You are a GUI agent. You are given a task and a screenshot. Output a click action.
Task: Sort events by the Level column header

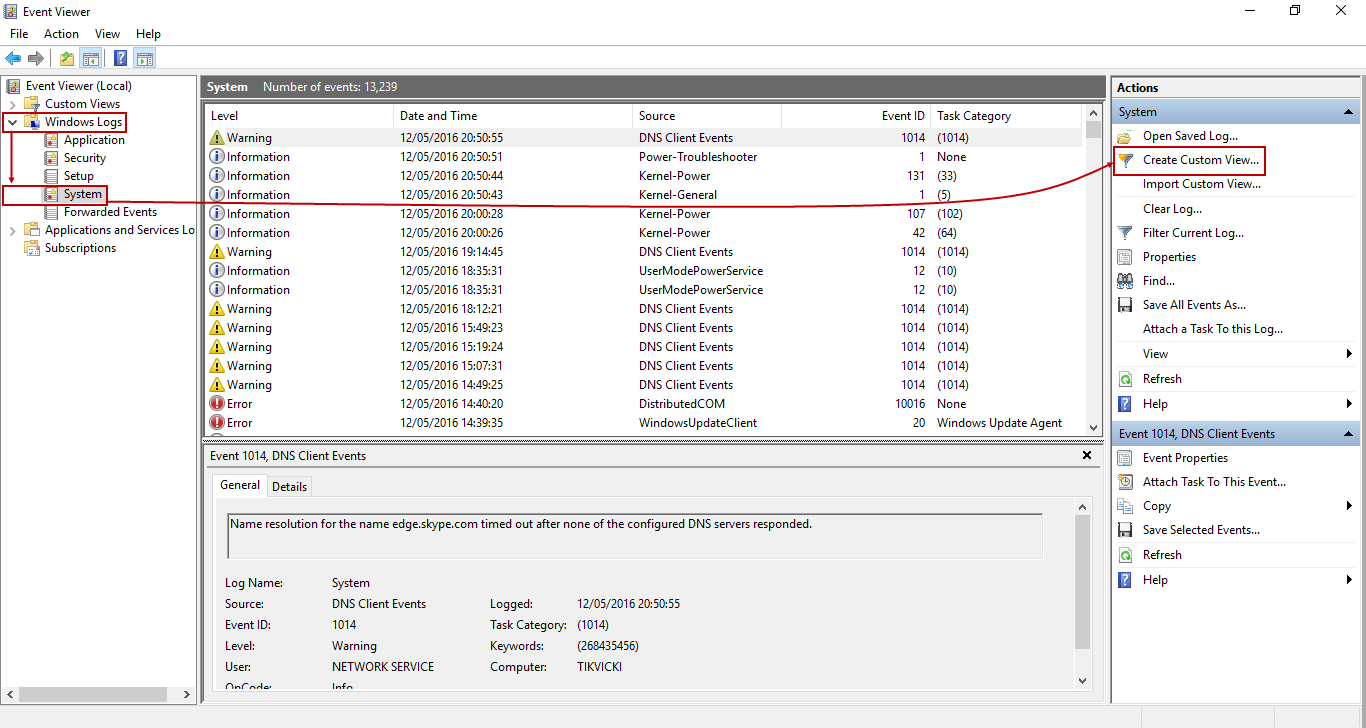[299, 116]
